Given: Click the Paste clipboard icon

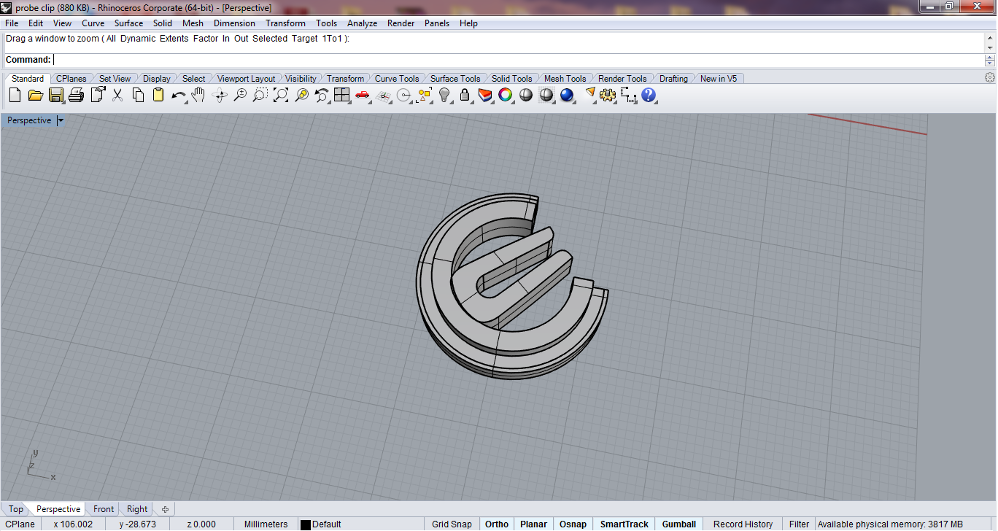Looking at the screenshot, I should 158,96.
